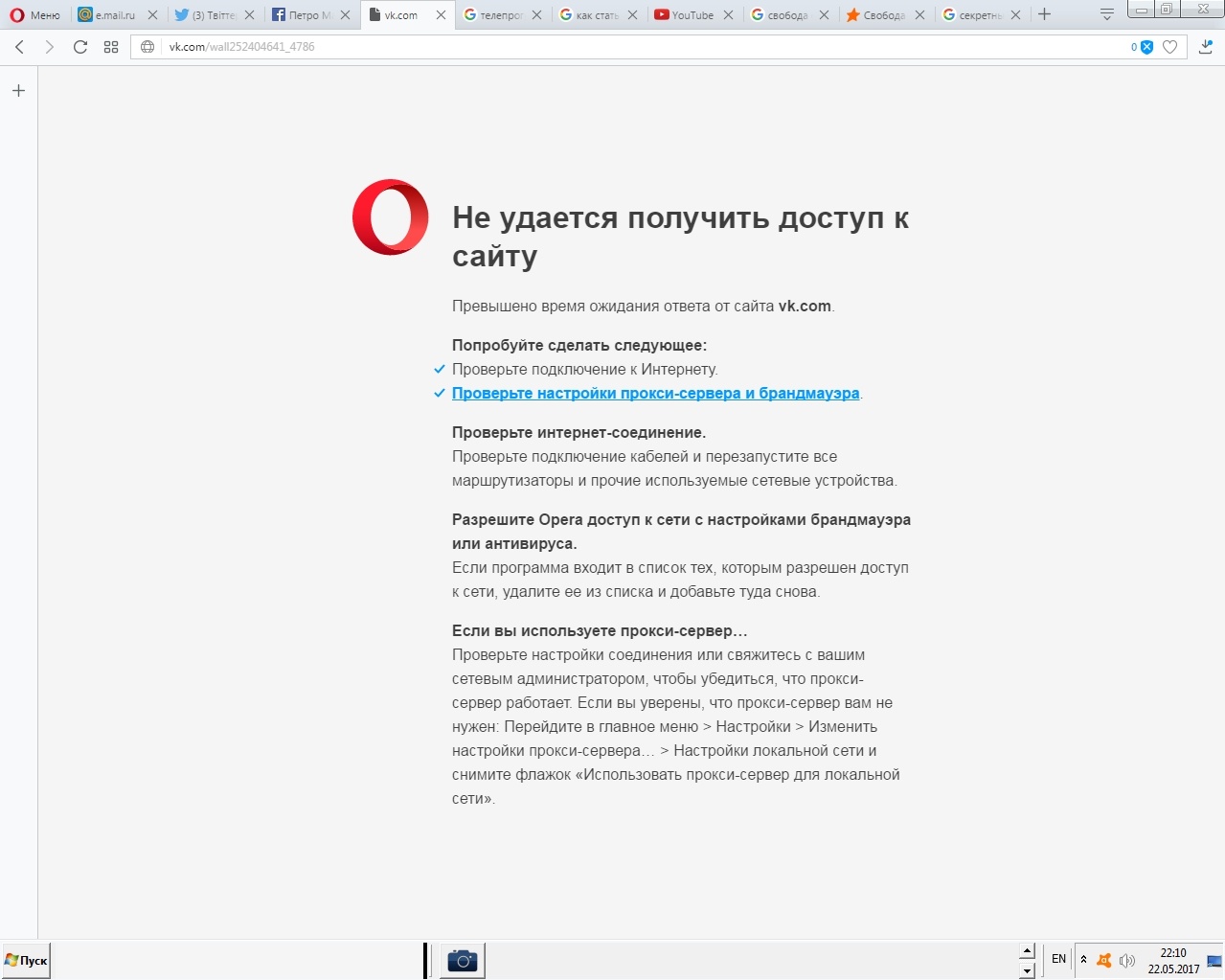Click the sidebar plus button
The height and width of the screenshot is (980, 1225).
pos(18,91)
